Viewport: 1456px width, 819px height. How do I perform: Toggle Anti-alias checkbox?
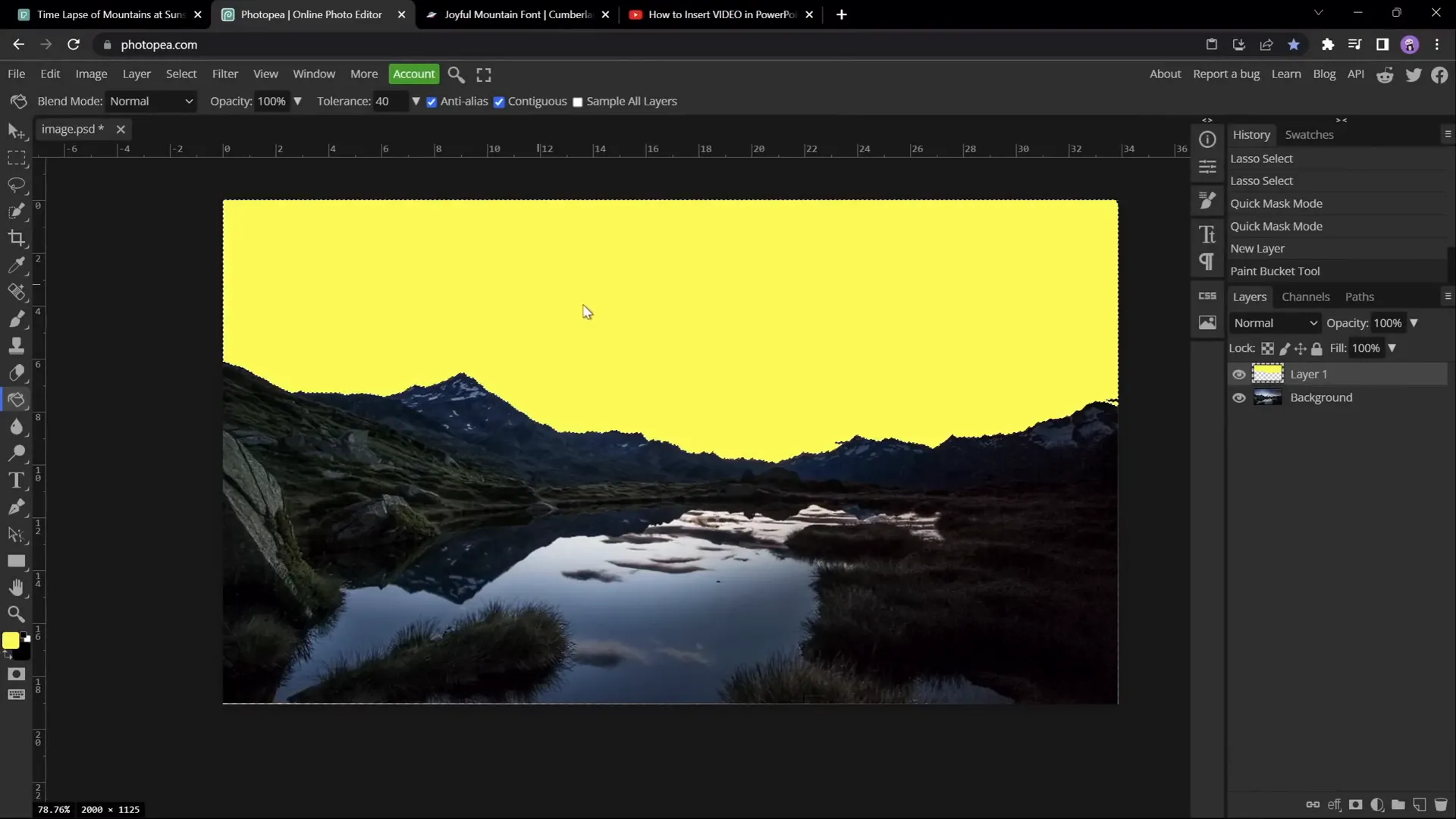click(431, 102)
